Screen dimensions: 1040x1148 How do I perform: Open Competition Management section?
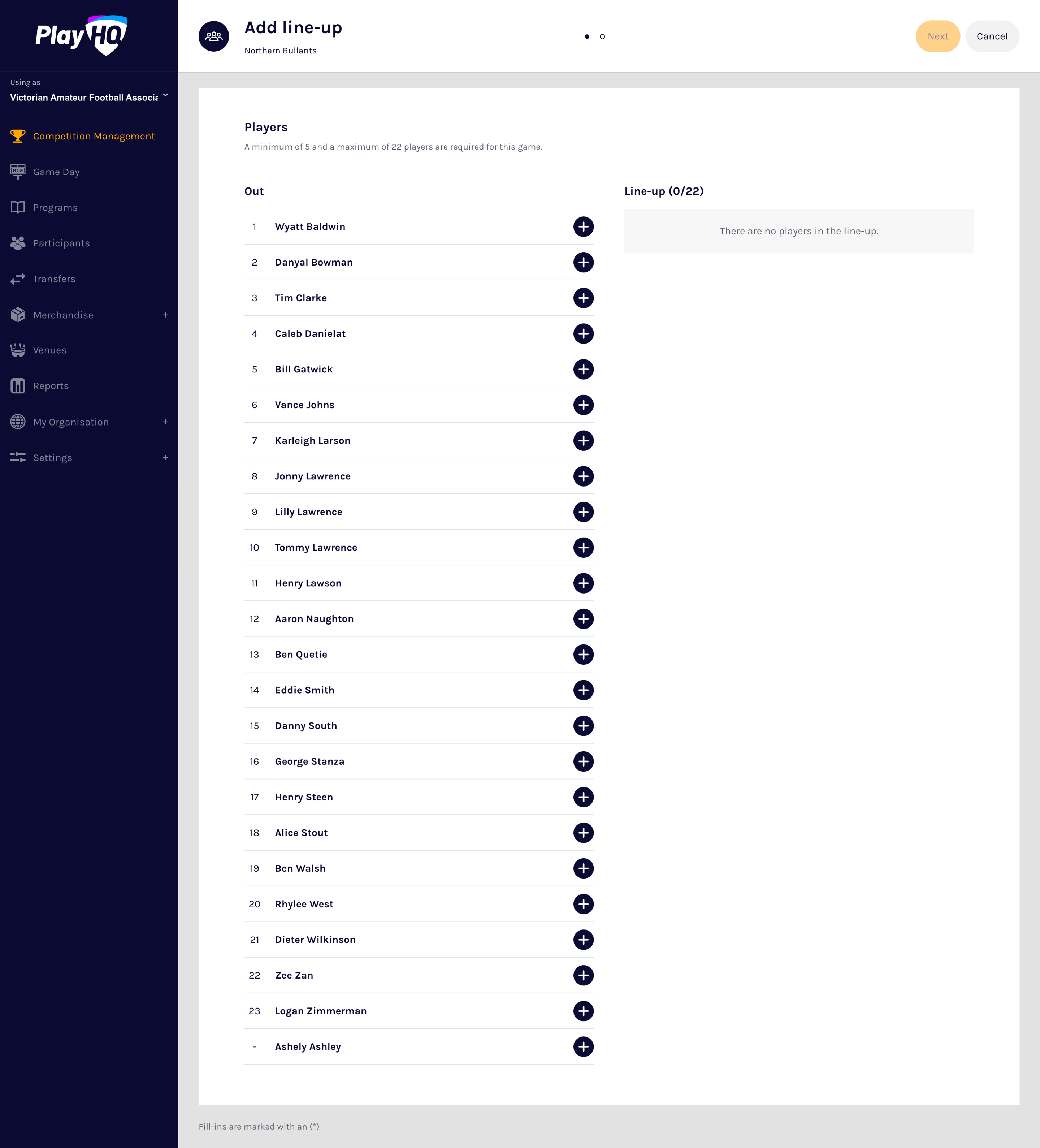point(94,136)
